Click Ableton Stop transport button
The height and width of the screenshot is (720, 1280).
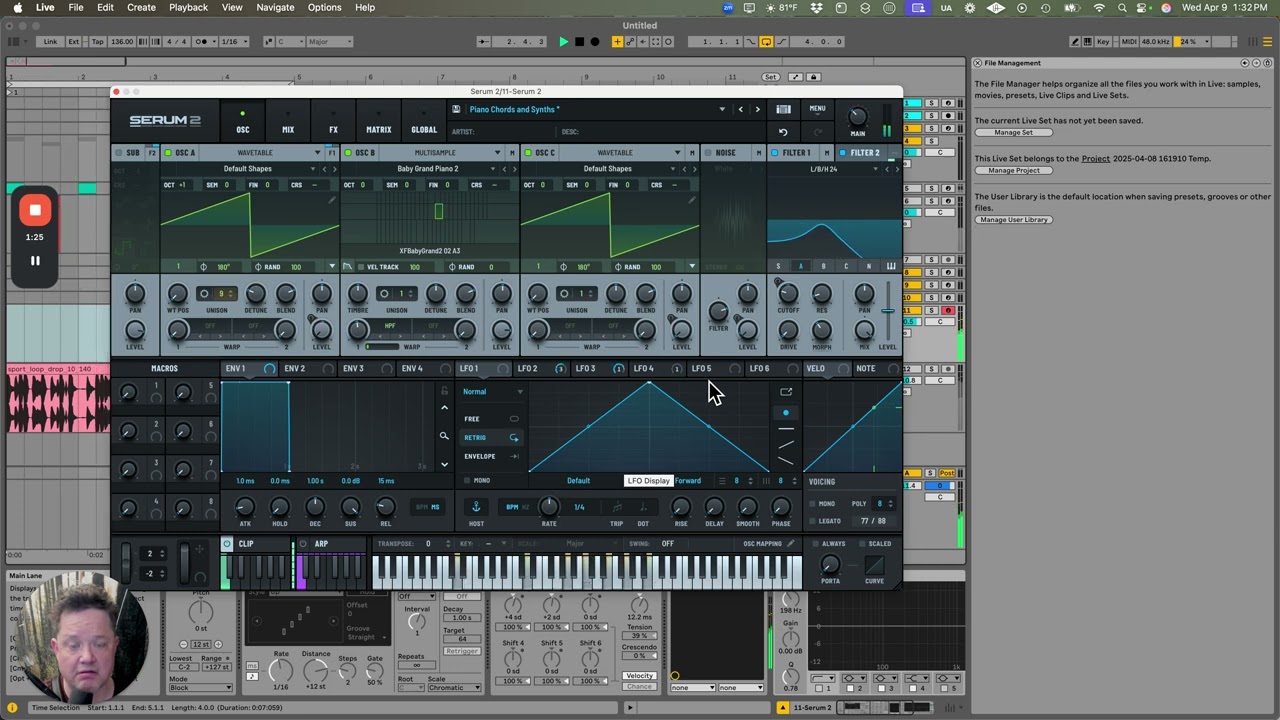580,42
